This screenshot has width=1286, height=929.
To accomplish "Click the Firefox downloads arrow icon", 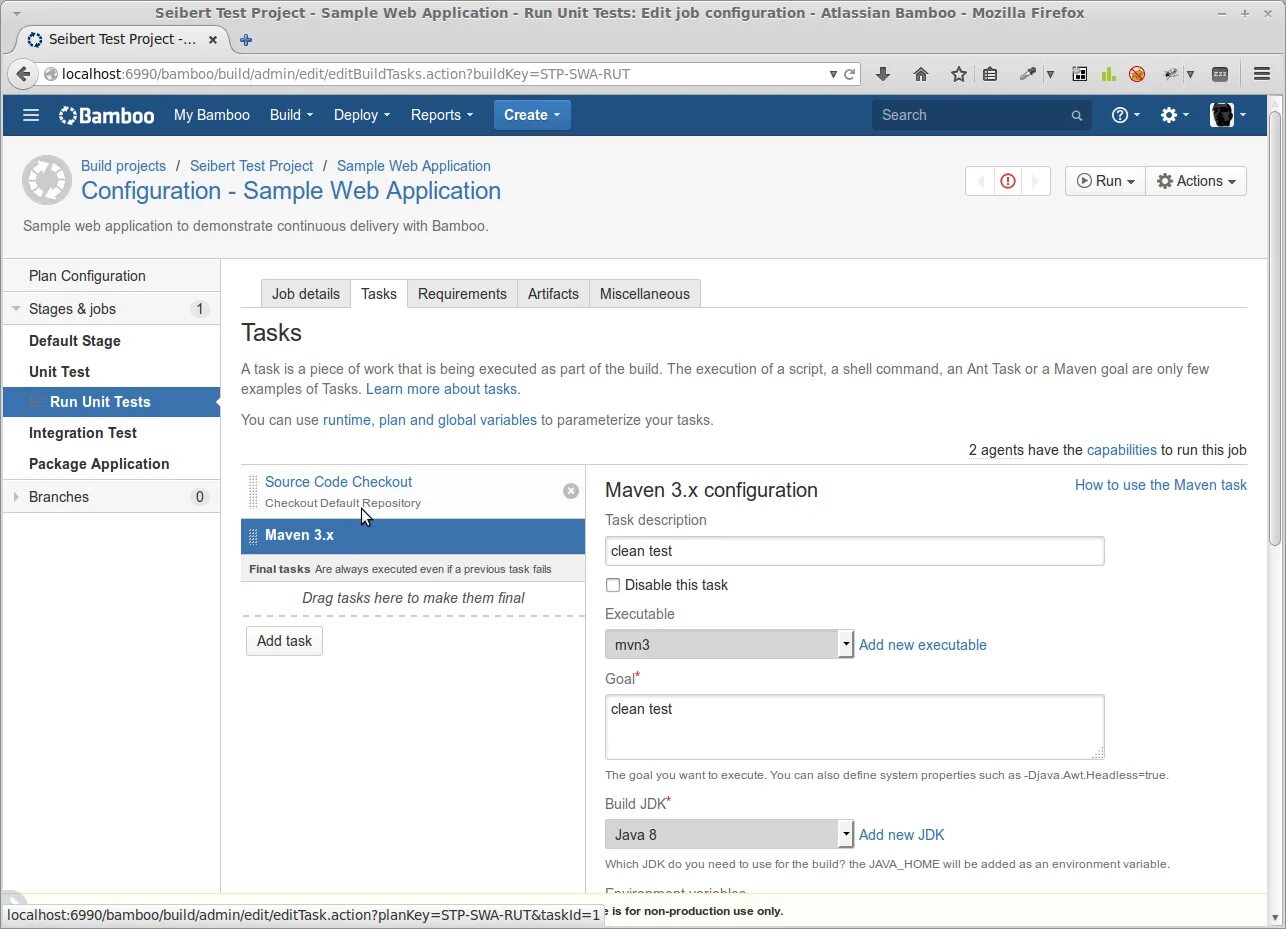I will (883, 74).
